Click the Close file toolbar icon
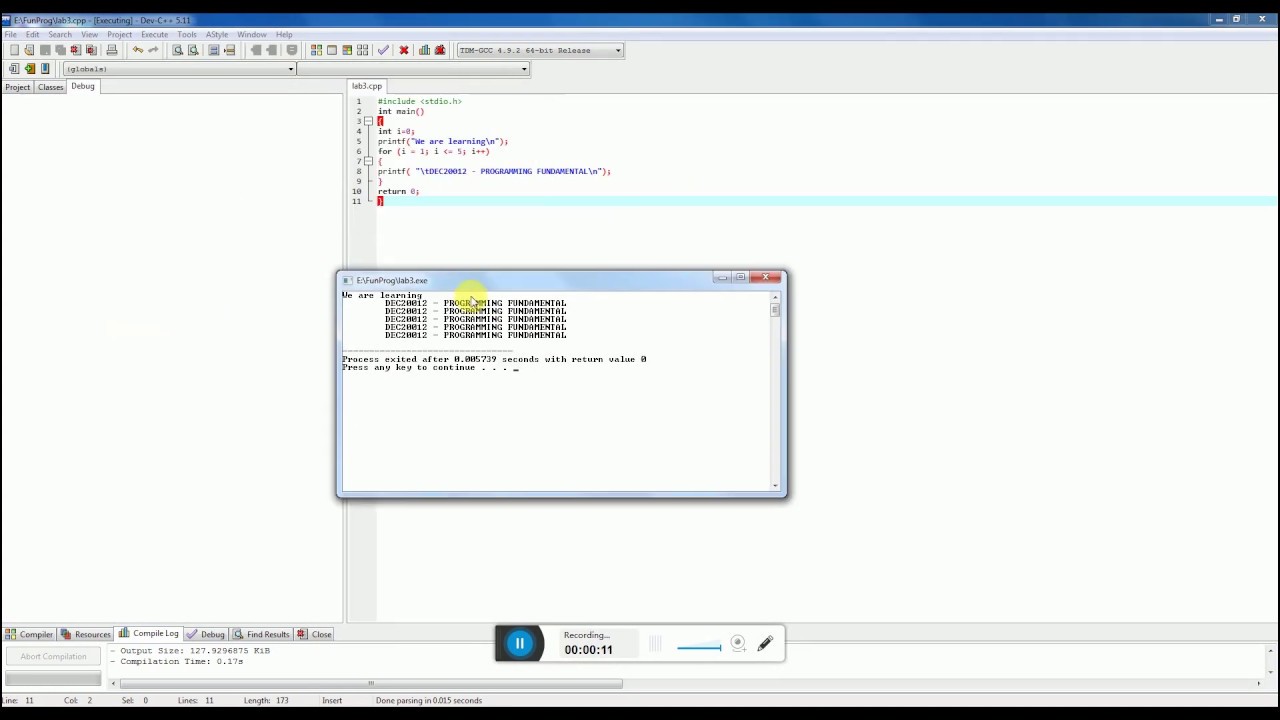Viewport: 1280px width, 720px height. pyautogui.click(x=75, y=50)
